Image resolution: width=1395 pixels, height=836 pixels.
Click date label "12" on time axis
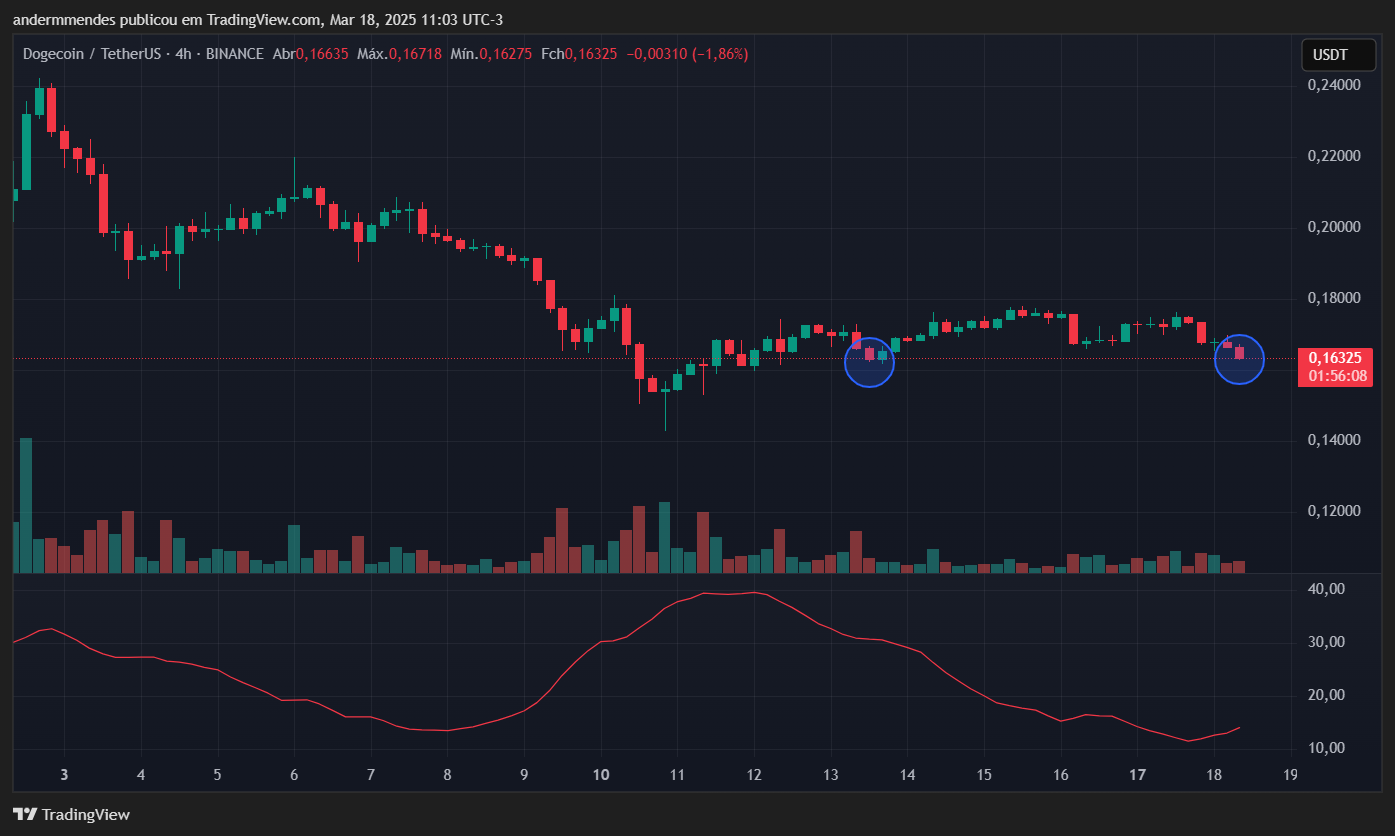coord(754,775)
